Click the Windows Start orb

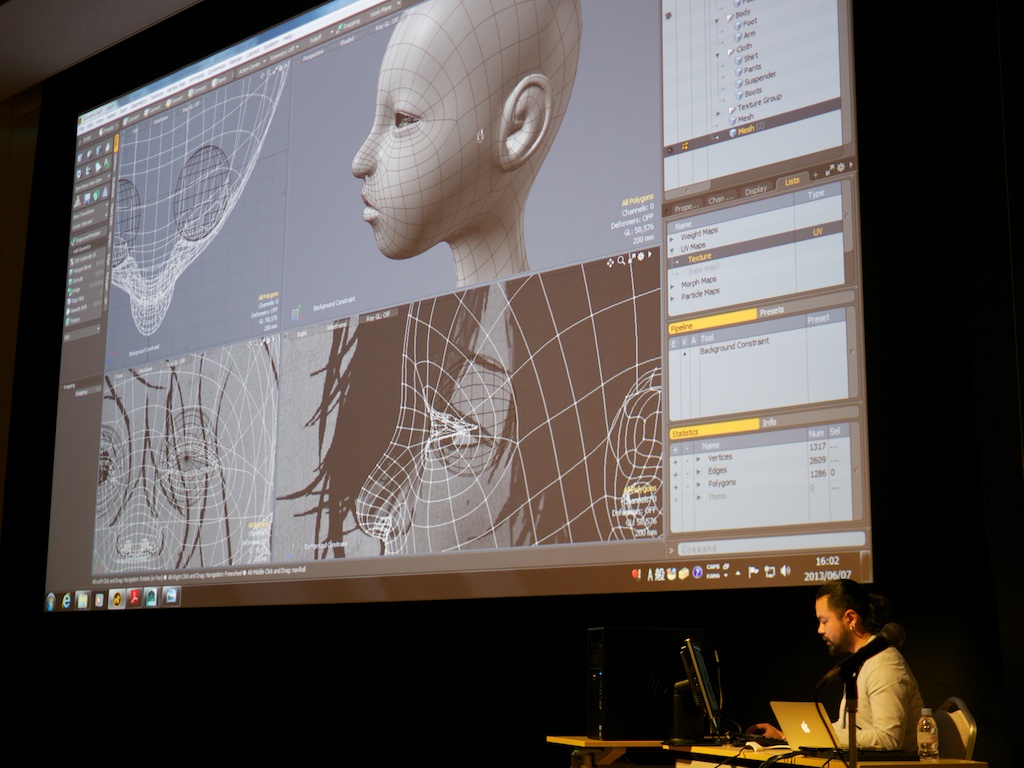click(51, 601)
